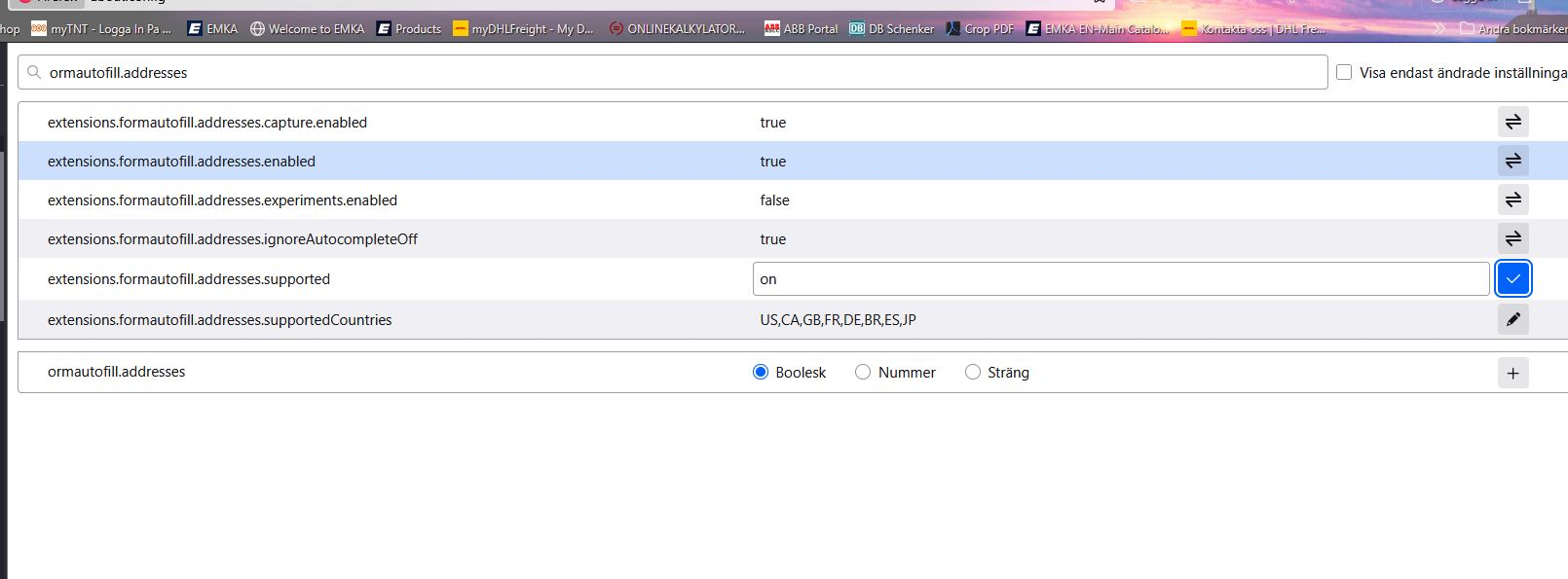1568x579 pixels.
Task: Check Visa endast ändrade inställningar checkbox
Action: click(x=1344, y=72)
